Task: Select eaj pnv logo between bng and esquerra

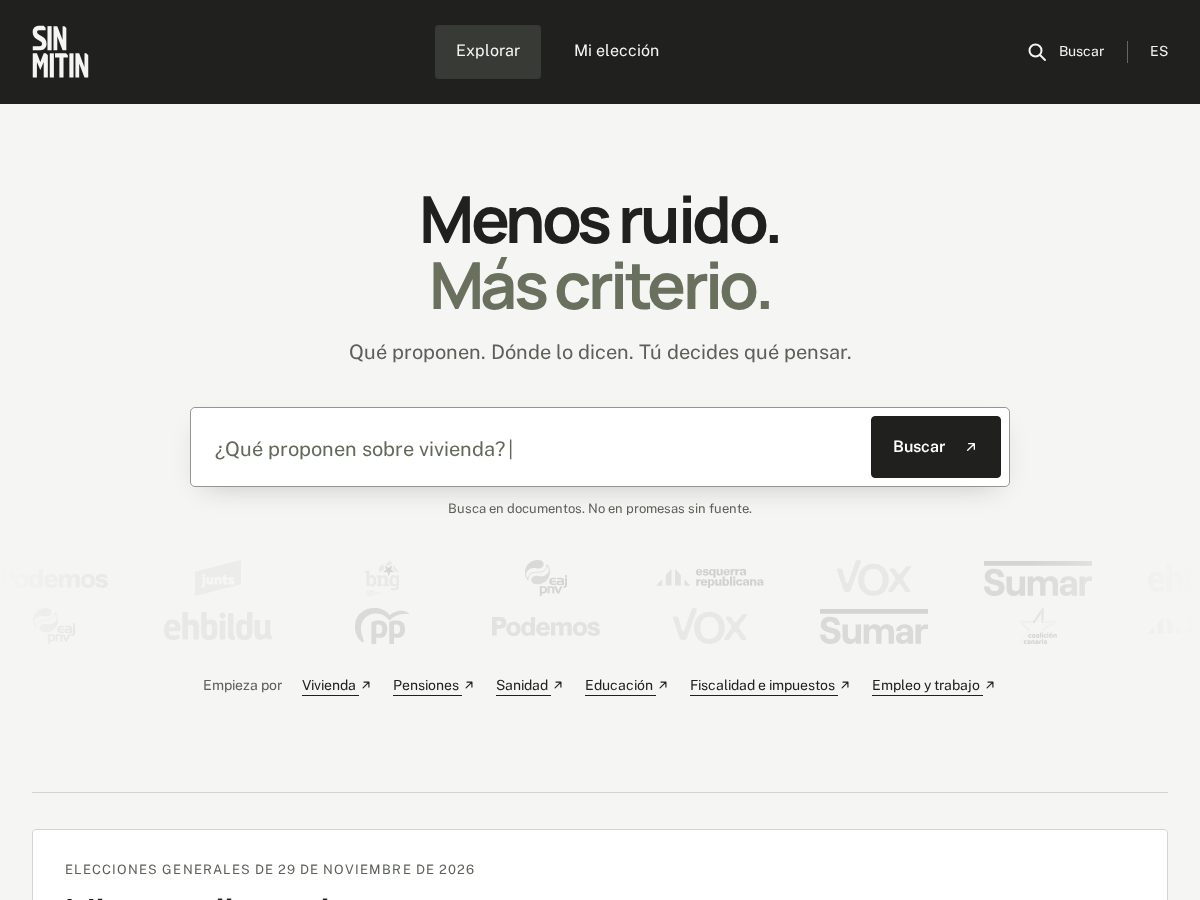Action: point(546,578)
